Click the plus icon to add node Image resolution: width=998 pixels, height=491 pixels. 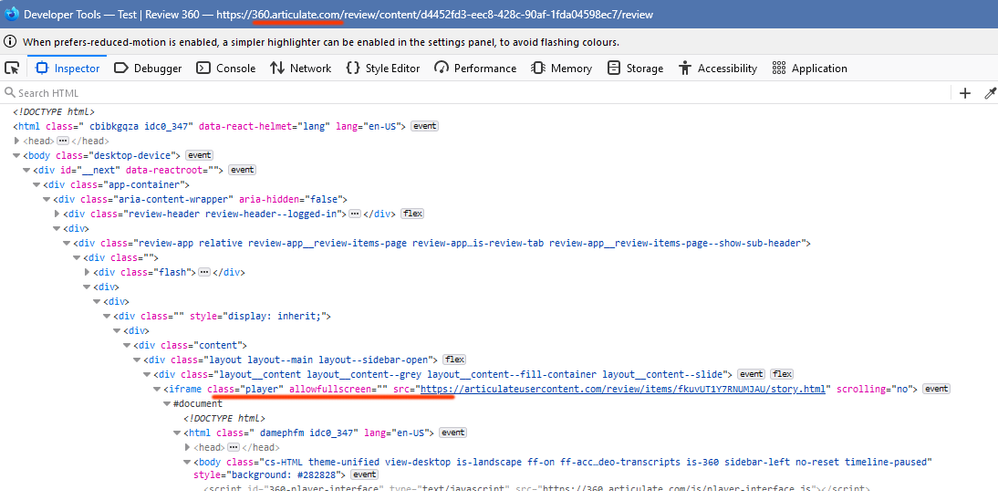click(x=965, y=93)
